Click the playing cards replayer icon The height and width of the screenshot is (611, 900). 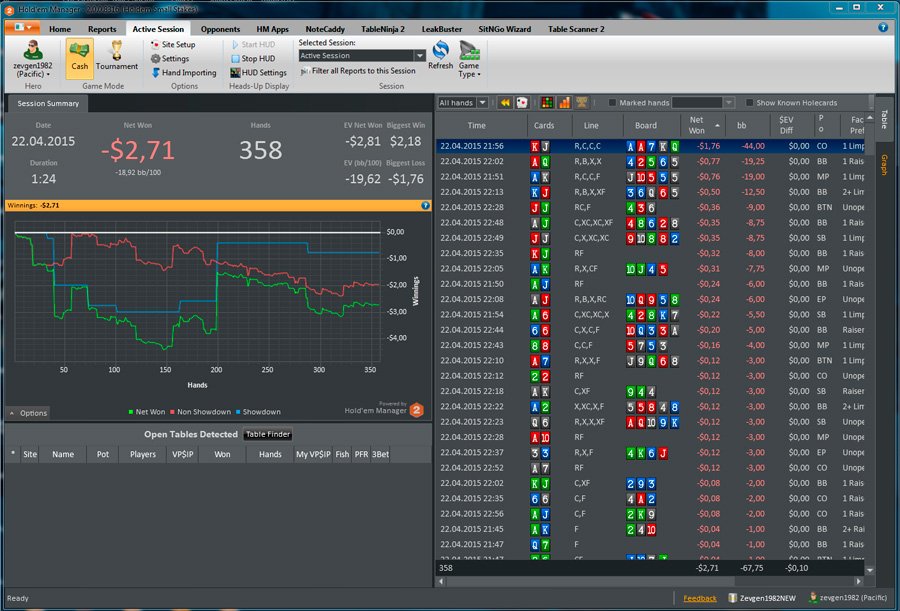[x=522, y=103]
